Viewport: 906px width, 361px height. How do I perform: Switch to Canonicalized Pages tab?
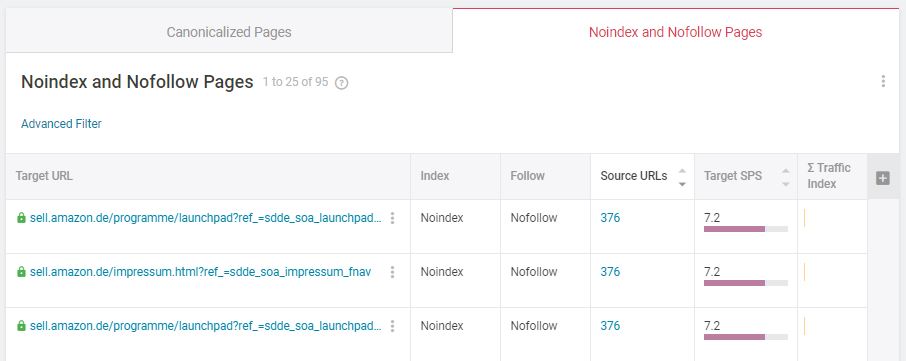coord(229,32)
